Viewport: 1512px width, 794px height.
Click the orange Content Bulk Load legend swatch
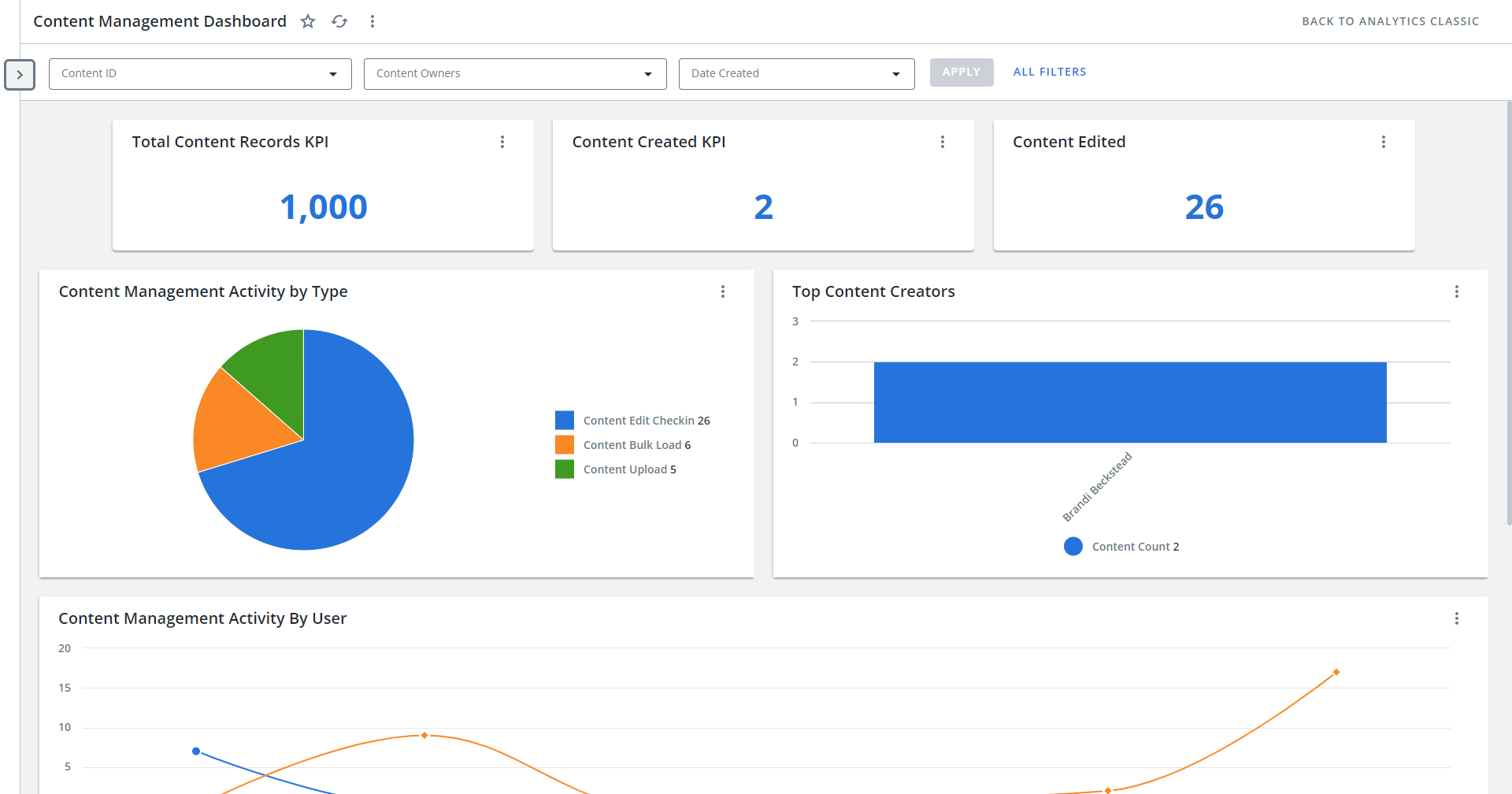565,445
